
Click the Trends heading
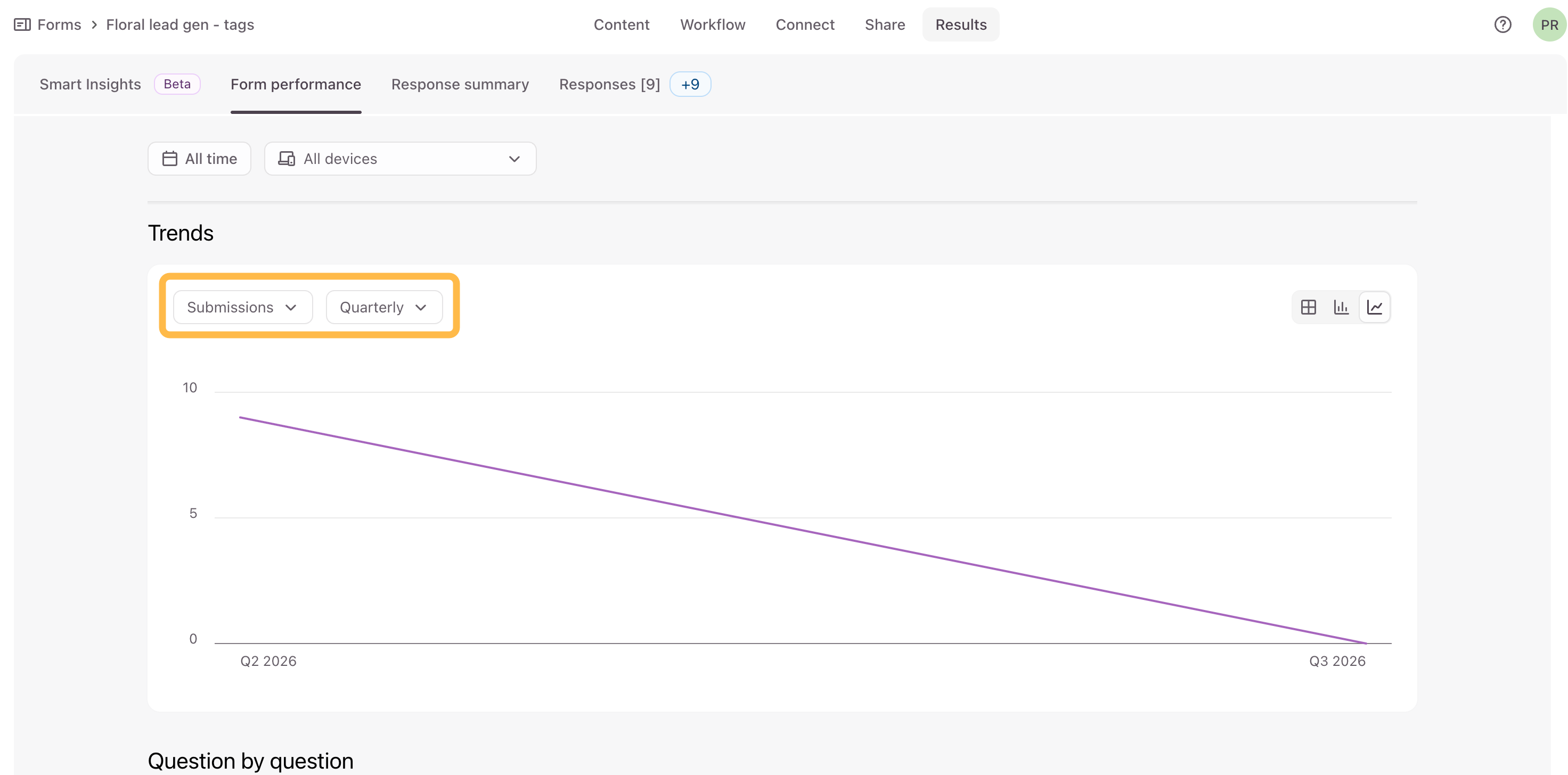pos(181,233)
